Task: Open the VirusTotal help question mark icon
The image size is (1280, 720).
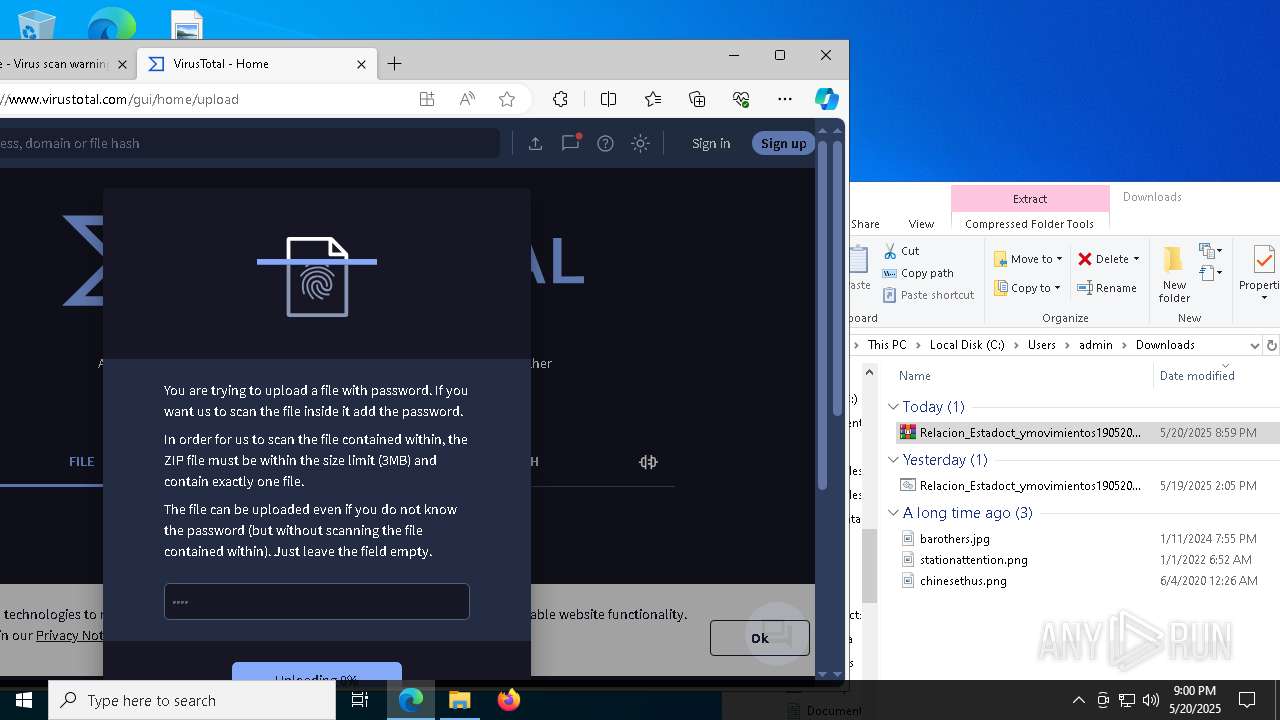Action: [x=605, y=143]
